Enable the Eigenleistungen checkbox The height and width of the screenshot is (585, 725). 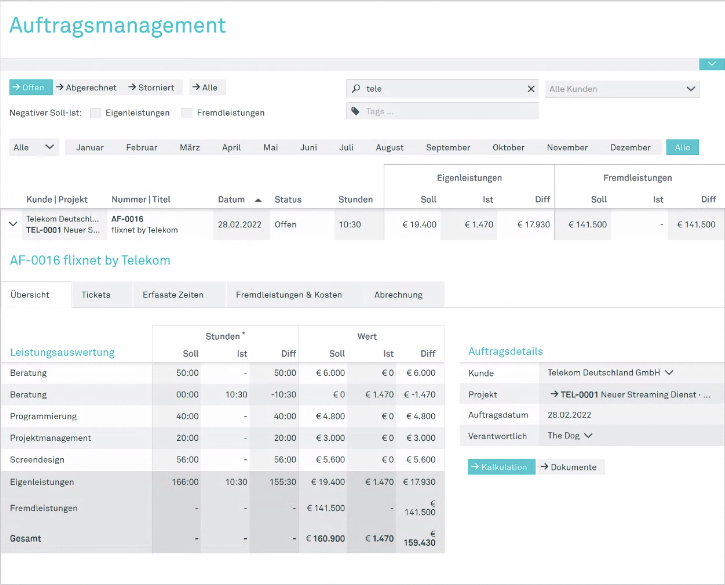click(95, 113)
